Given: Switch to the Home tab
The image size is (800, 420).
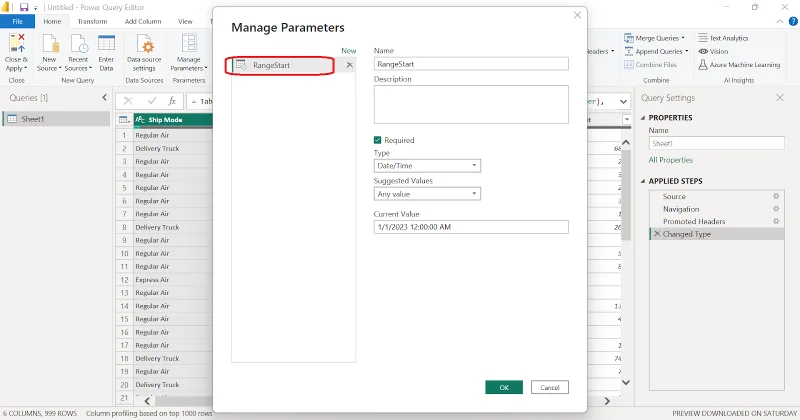Looking at the screenshot, I should click(x=52, y=21).
